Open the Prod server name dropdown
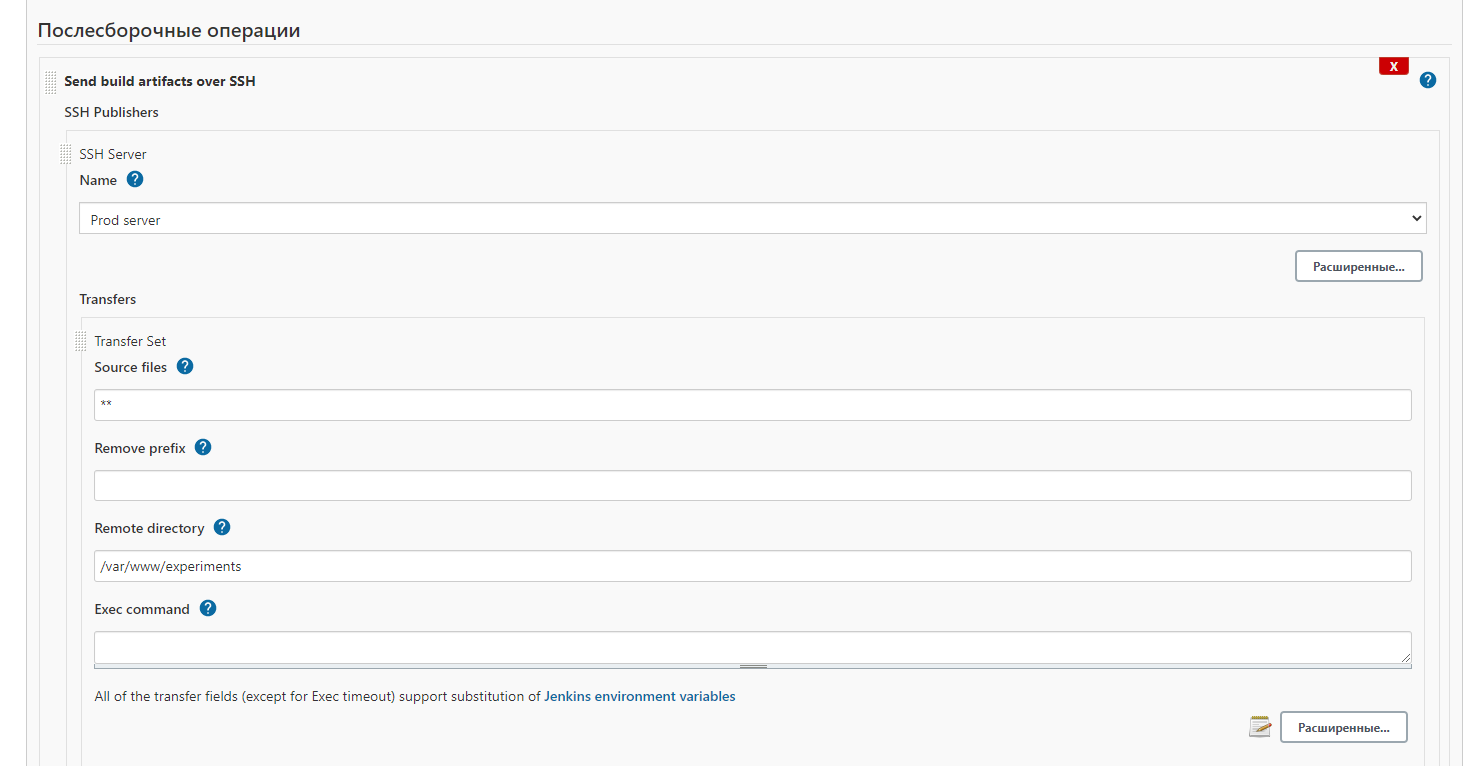This screenshot has width=1479, height=766. [752, 219]
